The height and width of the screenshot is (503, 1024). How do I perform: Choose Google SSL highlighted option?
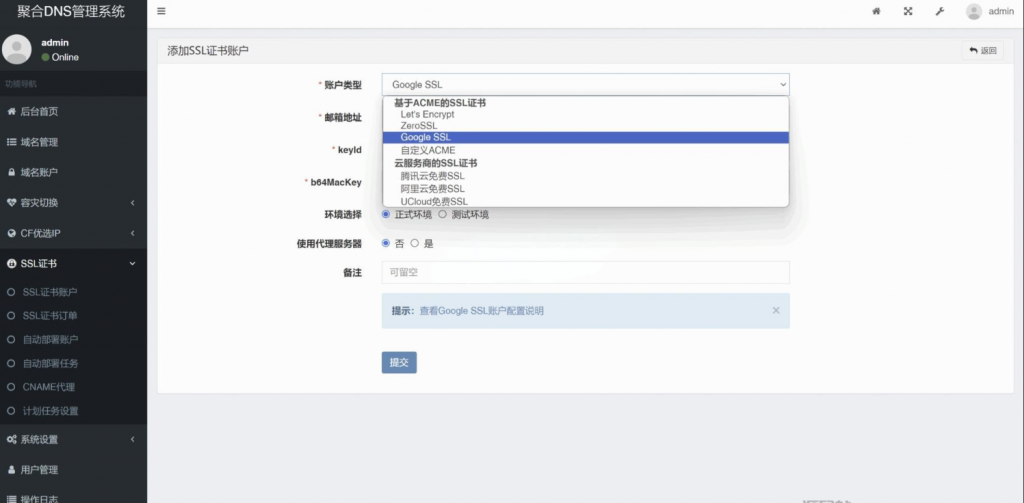coord(585,137)
